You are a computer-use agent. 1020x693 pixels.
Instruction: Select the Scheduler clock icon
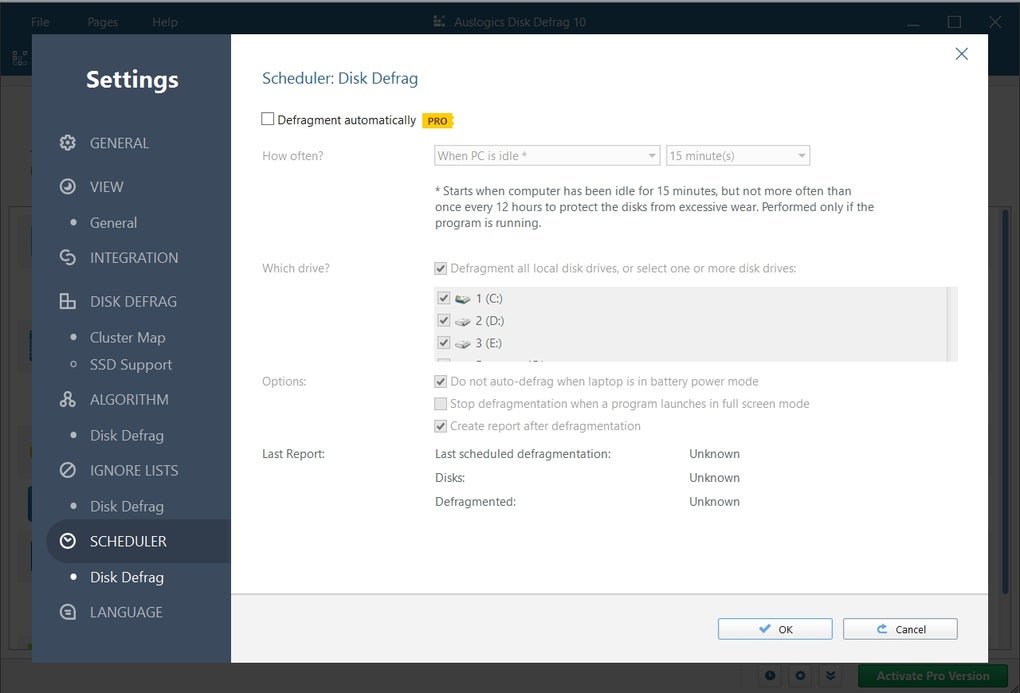tap(67, 541)
